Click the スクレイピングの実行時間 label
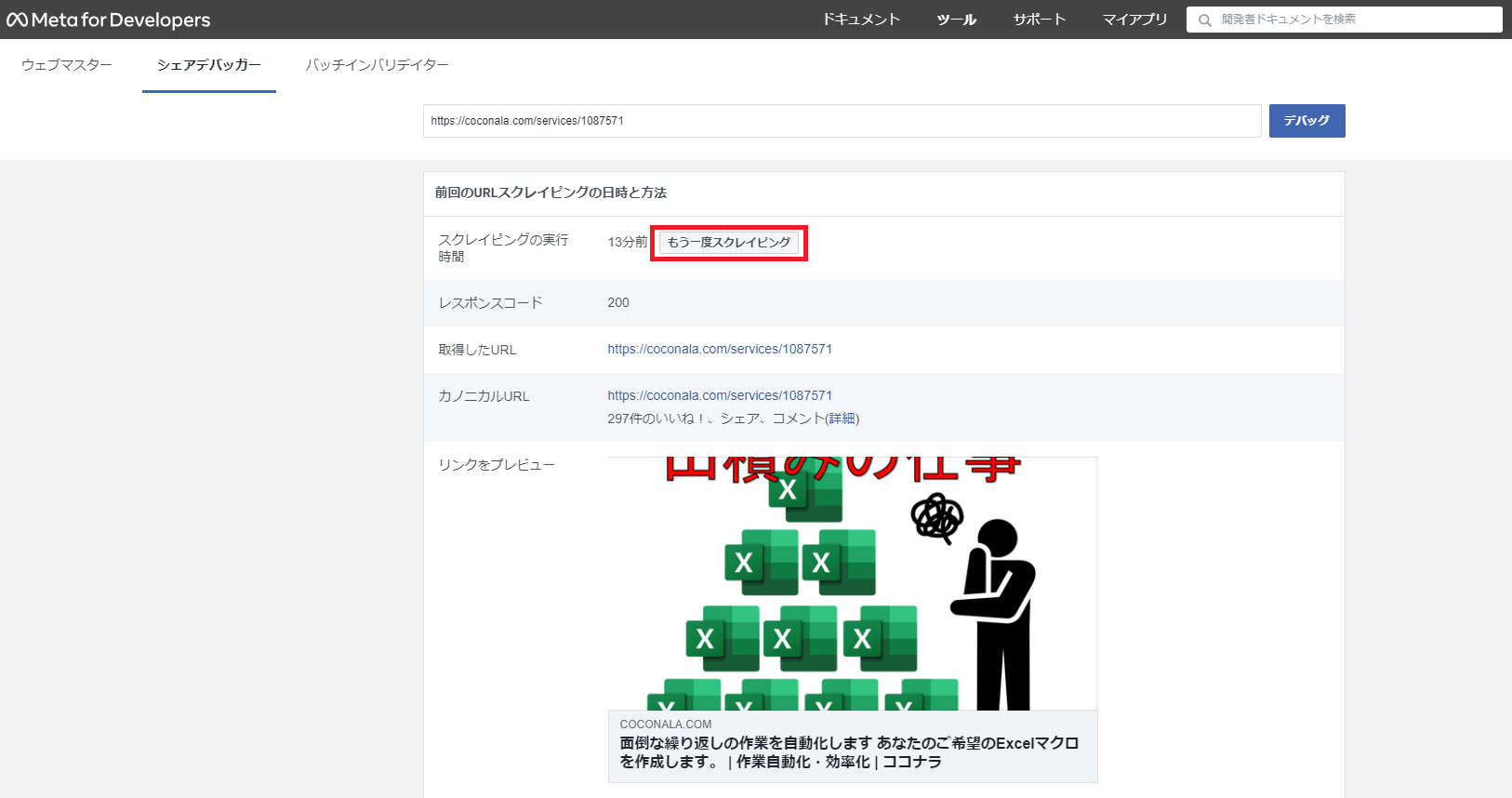Image resolution: width=1512 pixels, height=798 pixels. coord(503,247)
